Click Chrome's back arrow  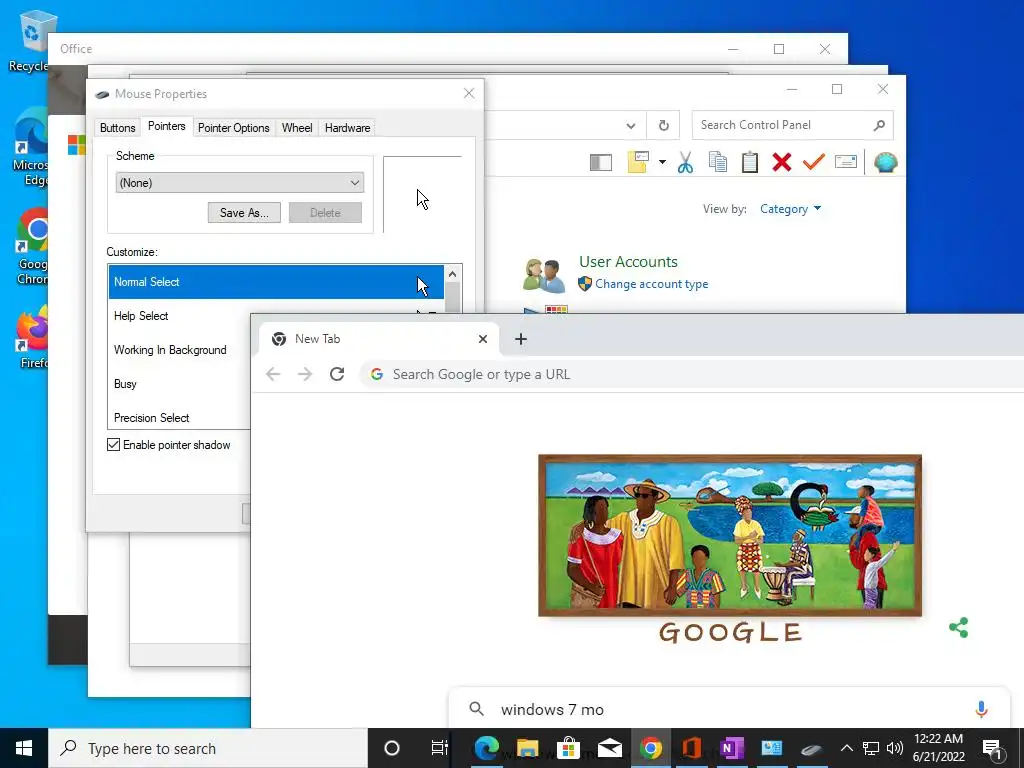tap(273, 374)
